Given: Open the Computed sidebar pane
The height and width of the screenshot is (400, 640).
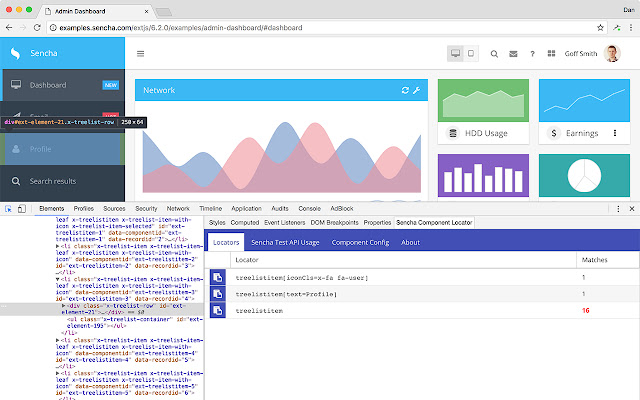Looking at the screenshot, I should coord(245,222).
